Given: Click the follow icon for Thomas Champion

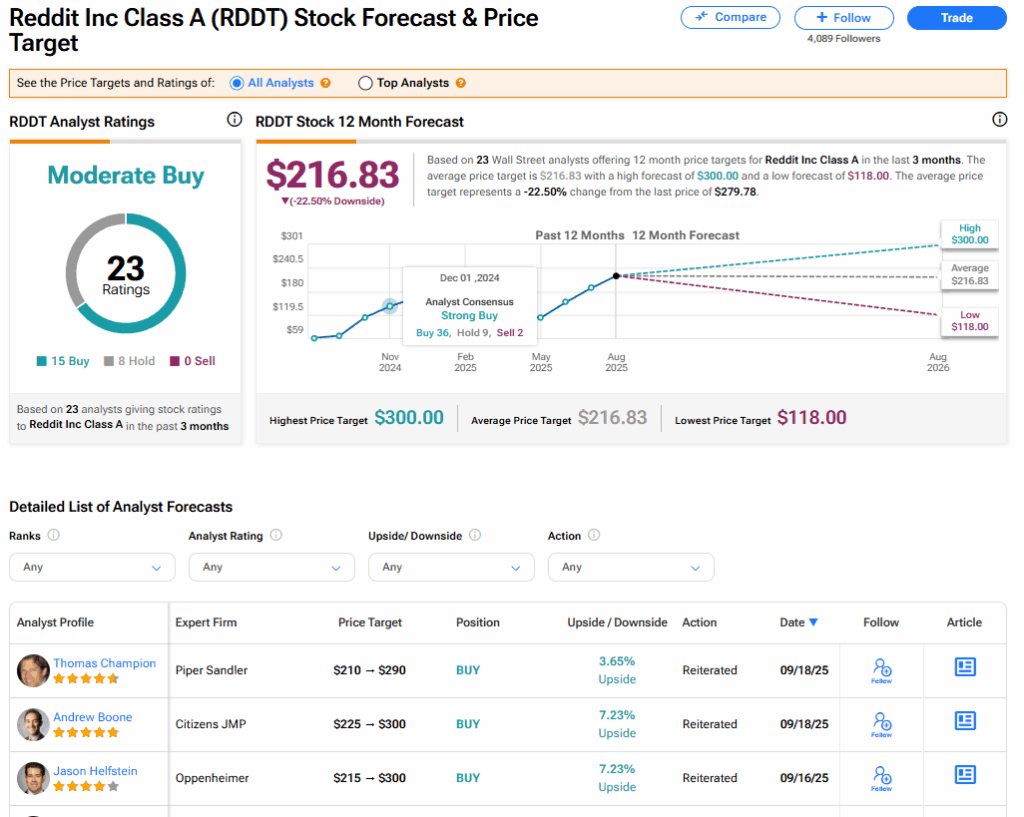Looking at the screenshot, I should coord(881,668).
